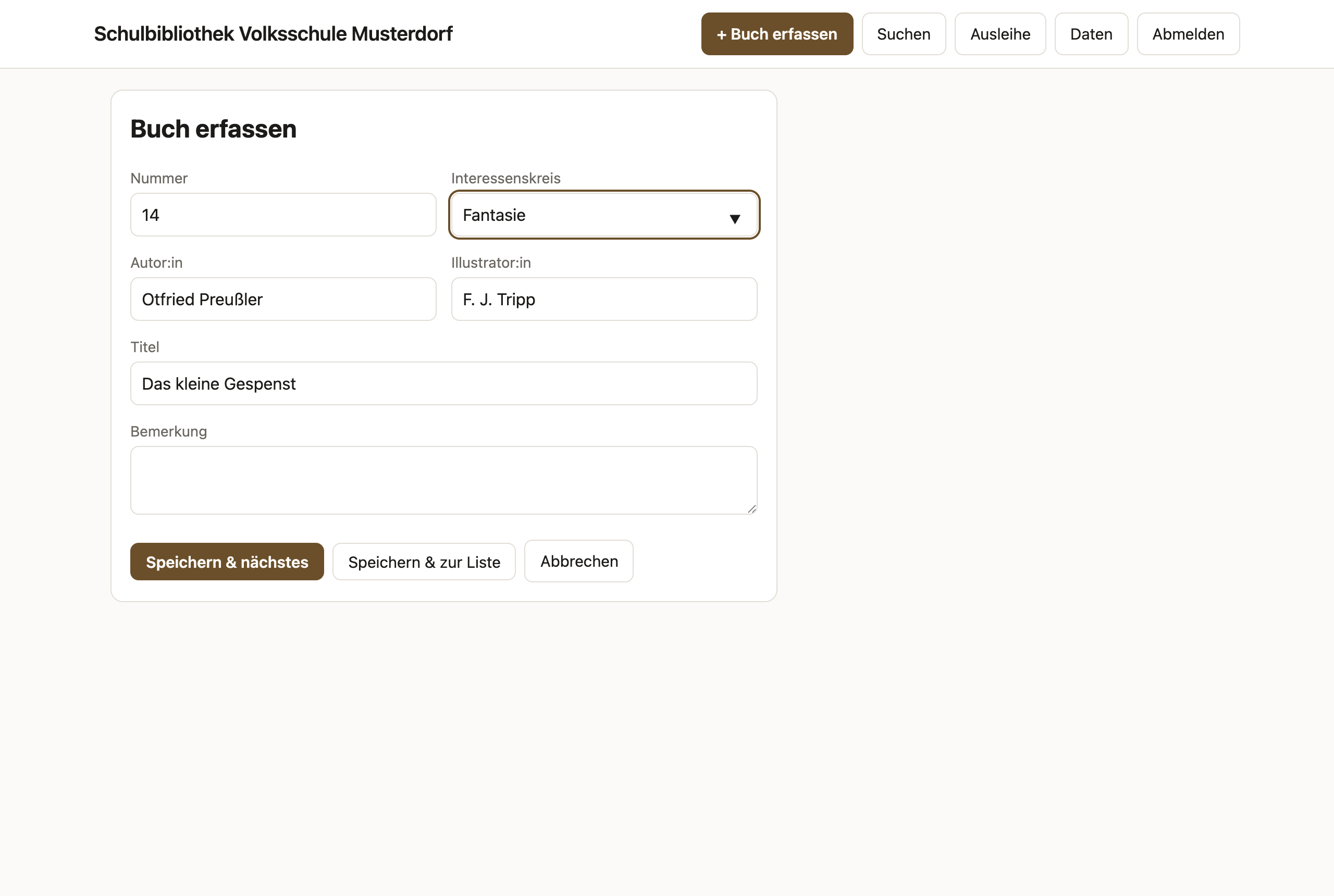
Task: Click the Interessenskreis dropdown arrow
Action: click(x=735, y=219)
